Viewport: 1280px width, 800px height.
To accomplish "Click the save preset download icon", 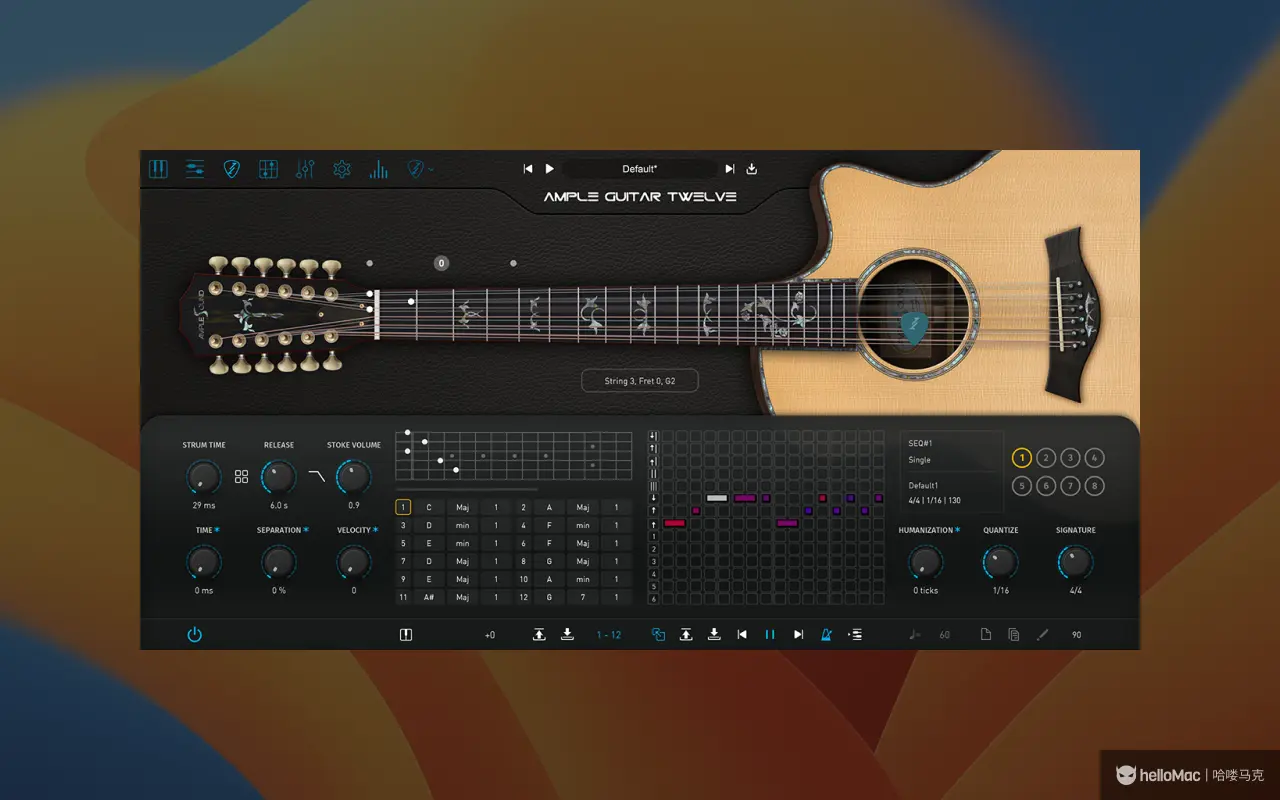I will [751, 168].
